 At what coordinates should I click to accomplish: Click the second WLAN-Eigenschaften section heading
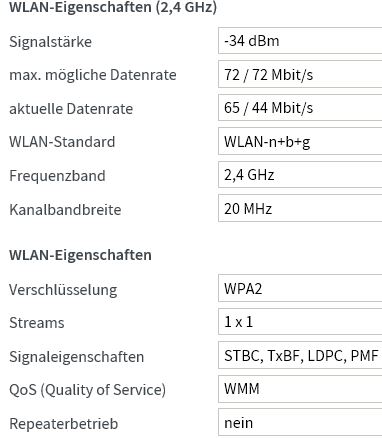click(80, 255)
